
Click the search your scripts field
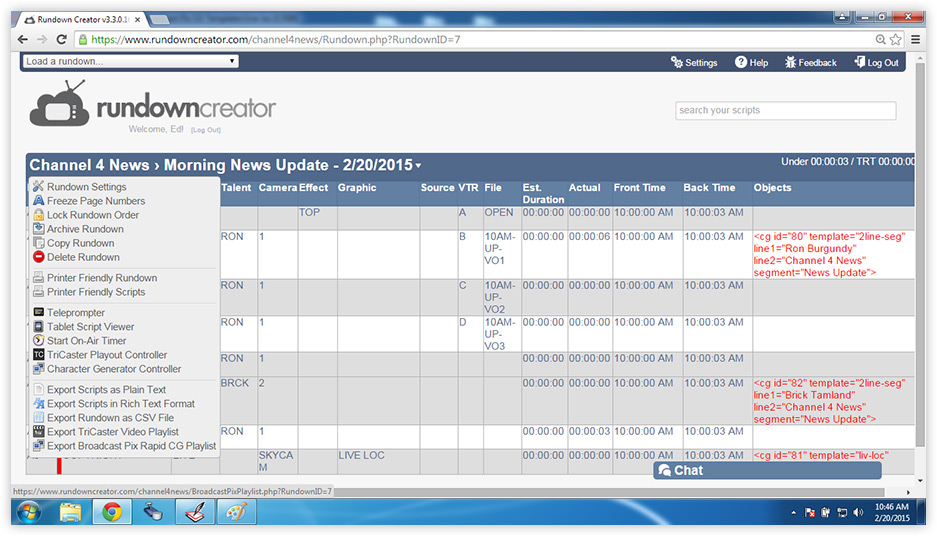tap(785, 111)
